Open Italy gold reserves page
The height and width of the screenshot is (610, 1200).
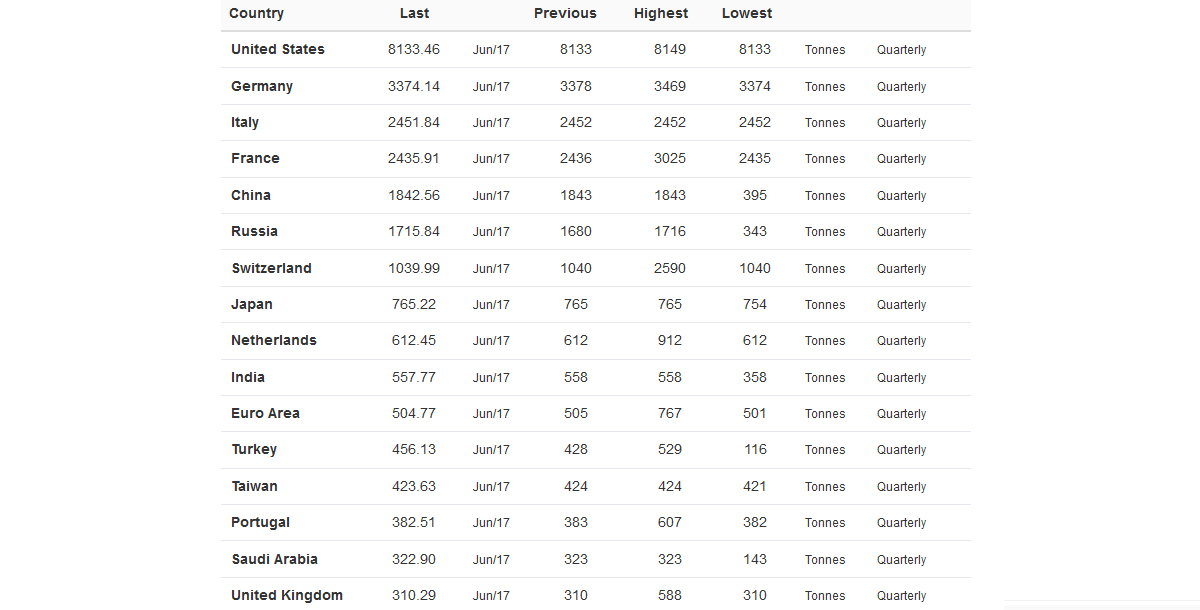[245, 122]
